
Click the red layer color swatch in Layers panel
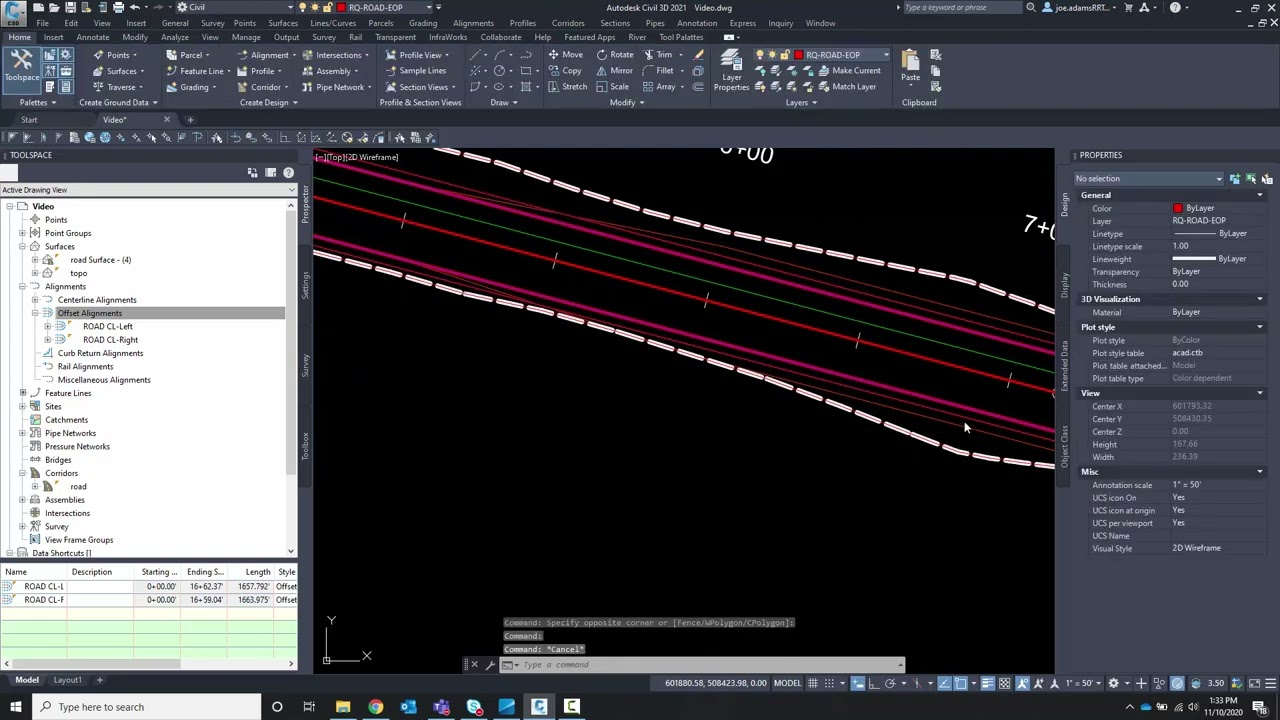[798, 55]
